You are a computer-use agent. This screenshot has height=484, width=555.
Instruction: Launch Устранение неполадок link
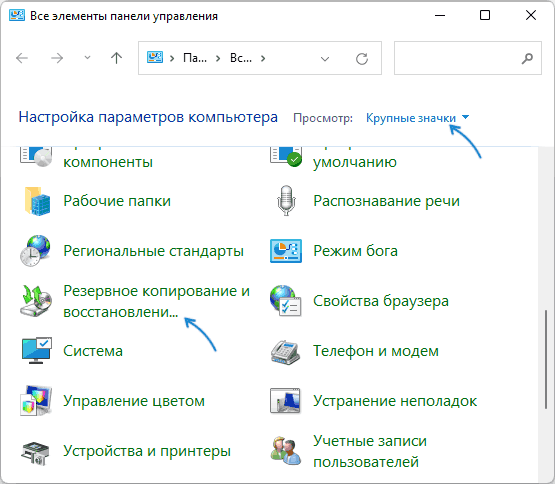coord(395,401)
